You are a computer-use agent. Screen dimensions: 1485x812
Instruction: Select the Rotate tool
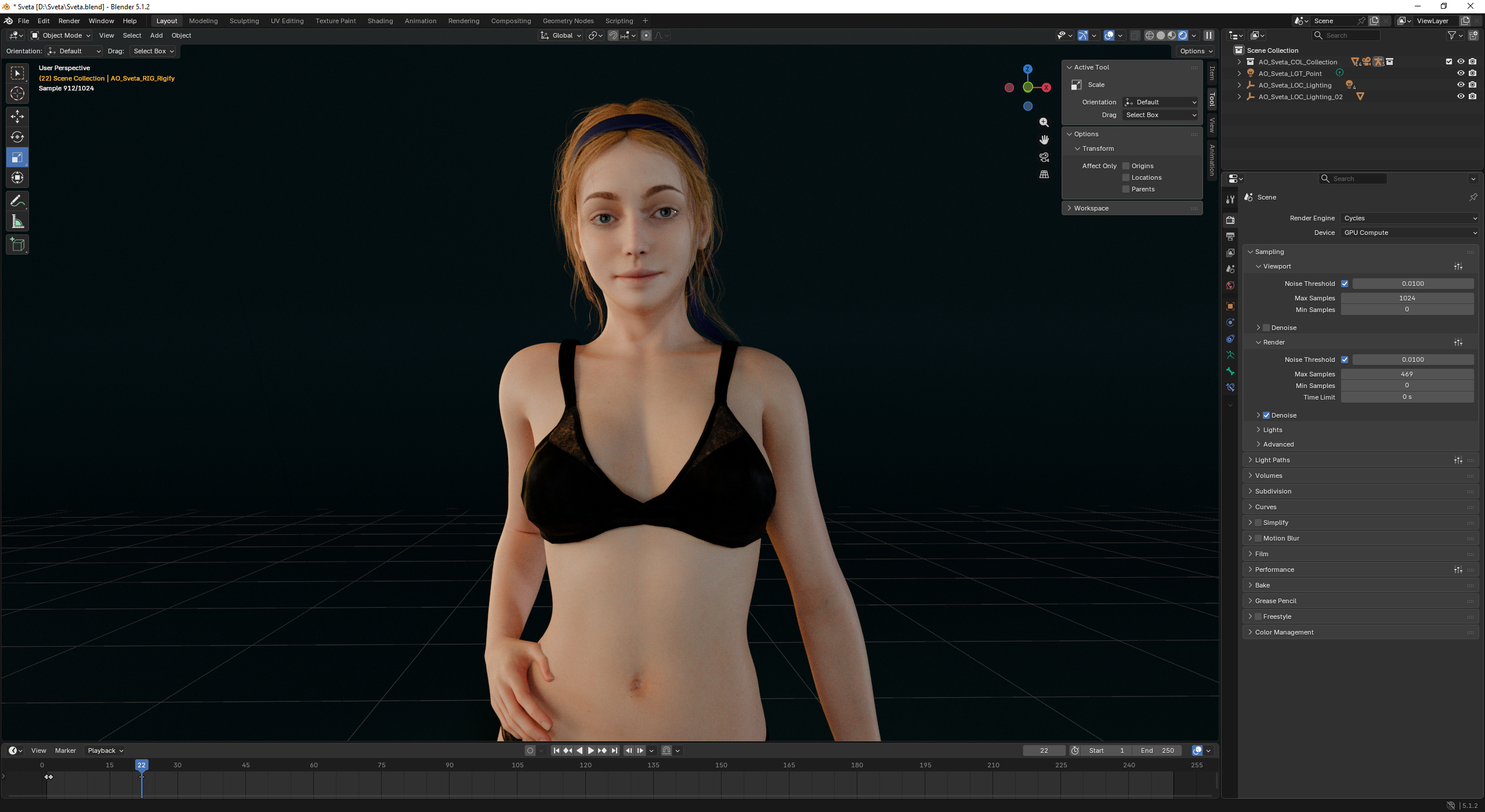[x=17, y=137]
